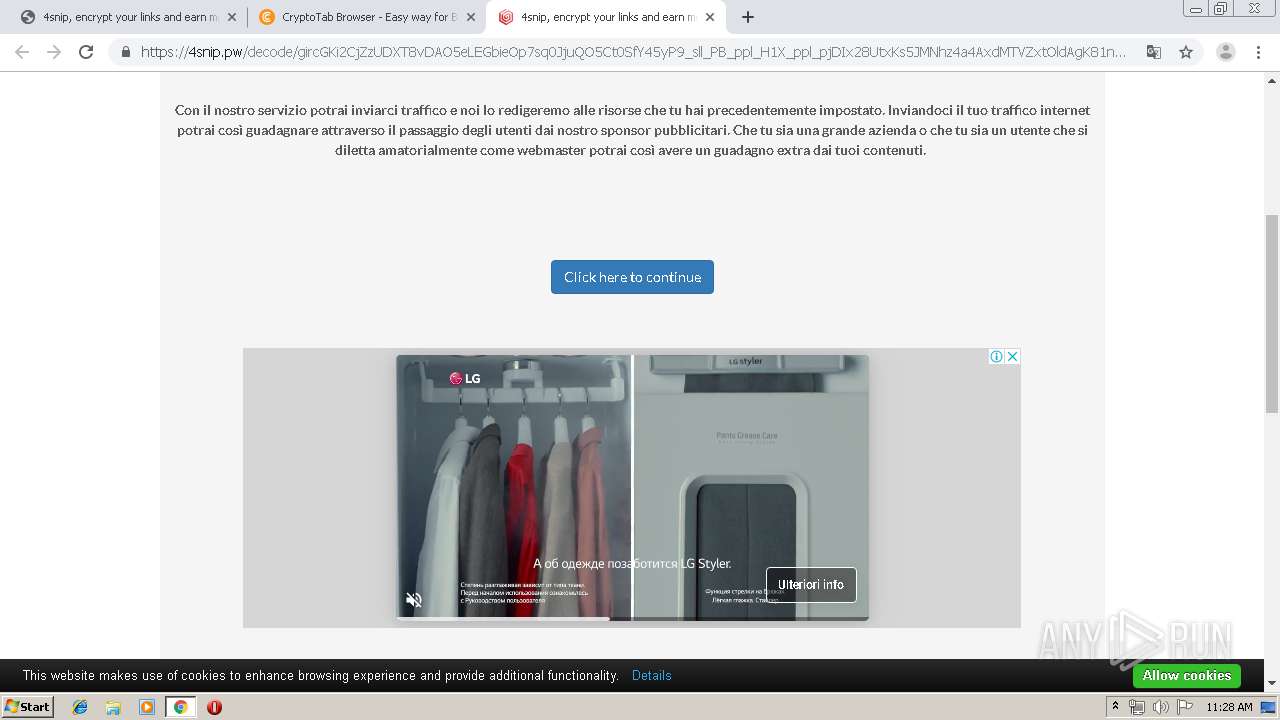Launch Internet Explorer from taskbar
Viewport: 1280px width, 720px height.
80,707
